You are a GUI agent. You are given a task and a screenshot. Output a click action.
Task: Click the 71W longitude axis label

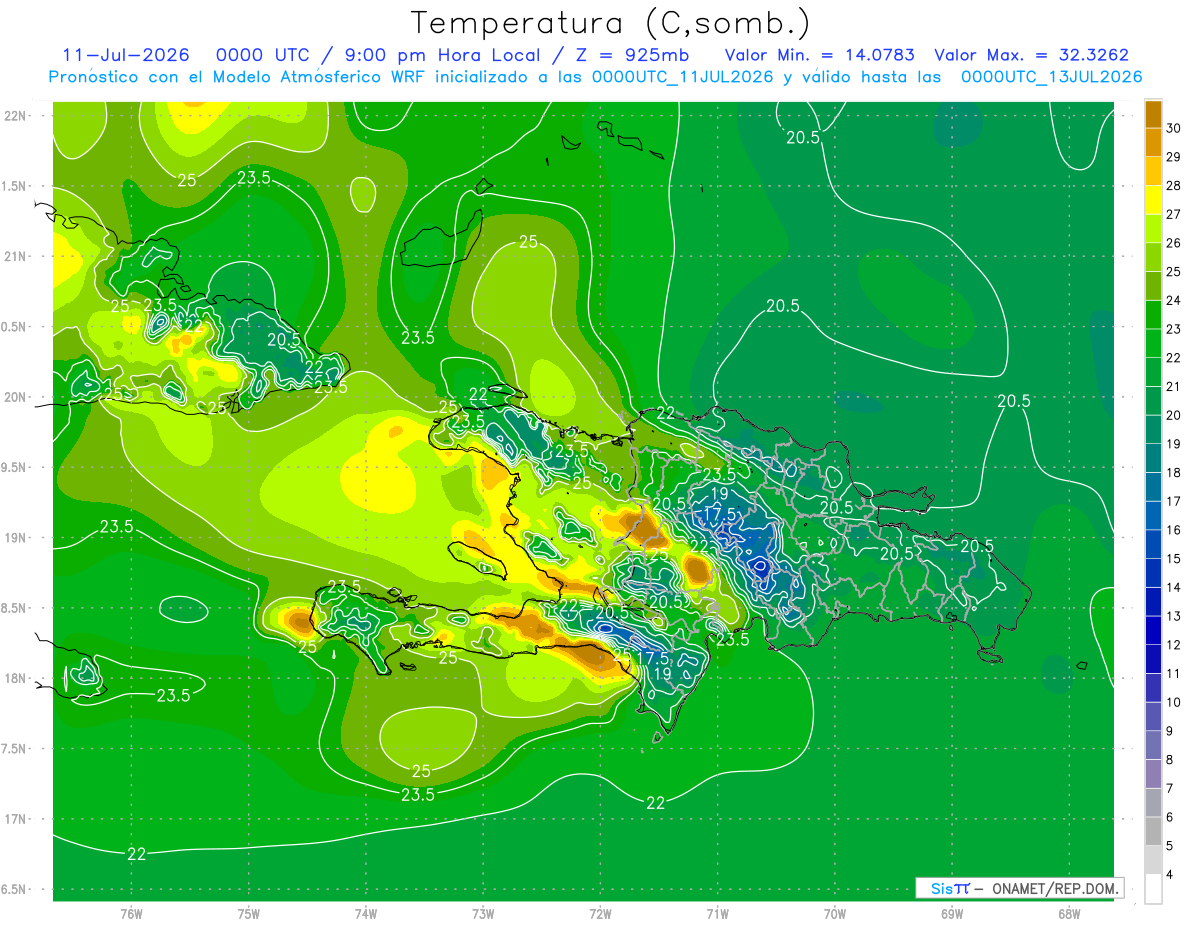(x=717, y=914)
